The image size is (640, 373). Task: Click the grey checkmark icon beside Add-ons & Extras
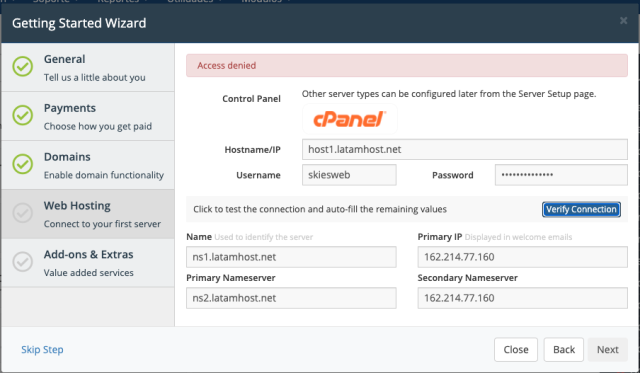[x=22, y=262]
